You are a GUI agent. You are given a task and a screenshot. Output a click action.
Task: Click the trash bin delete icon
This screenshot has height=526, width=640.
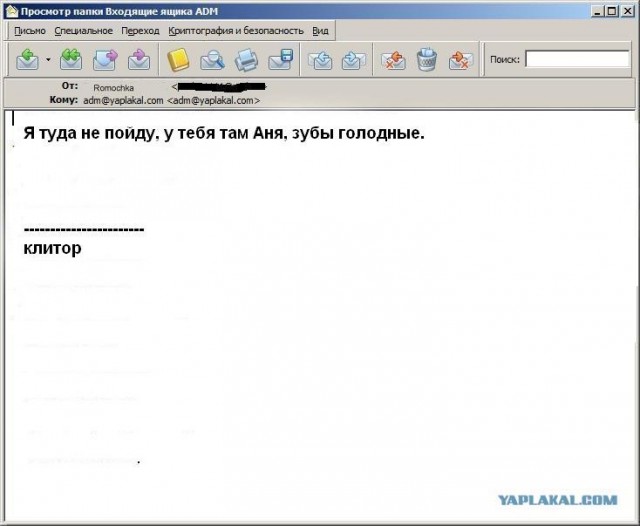tap(427, 60)
